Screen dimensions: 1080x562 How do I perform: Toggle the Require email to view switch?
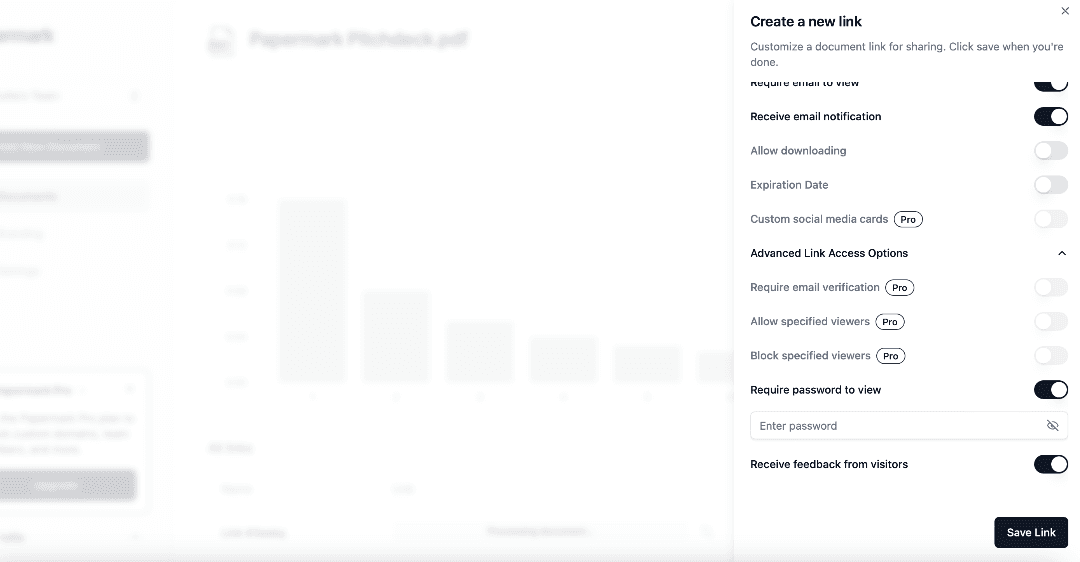(1050, 85)
